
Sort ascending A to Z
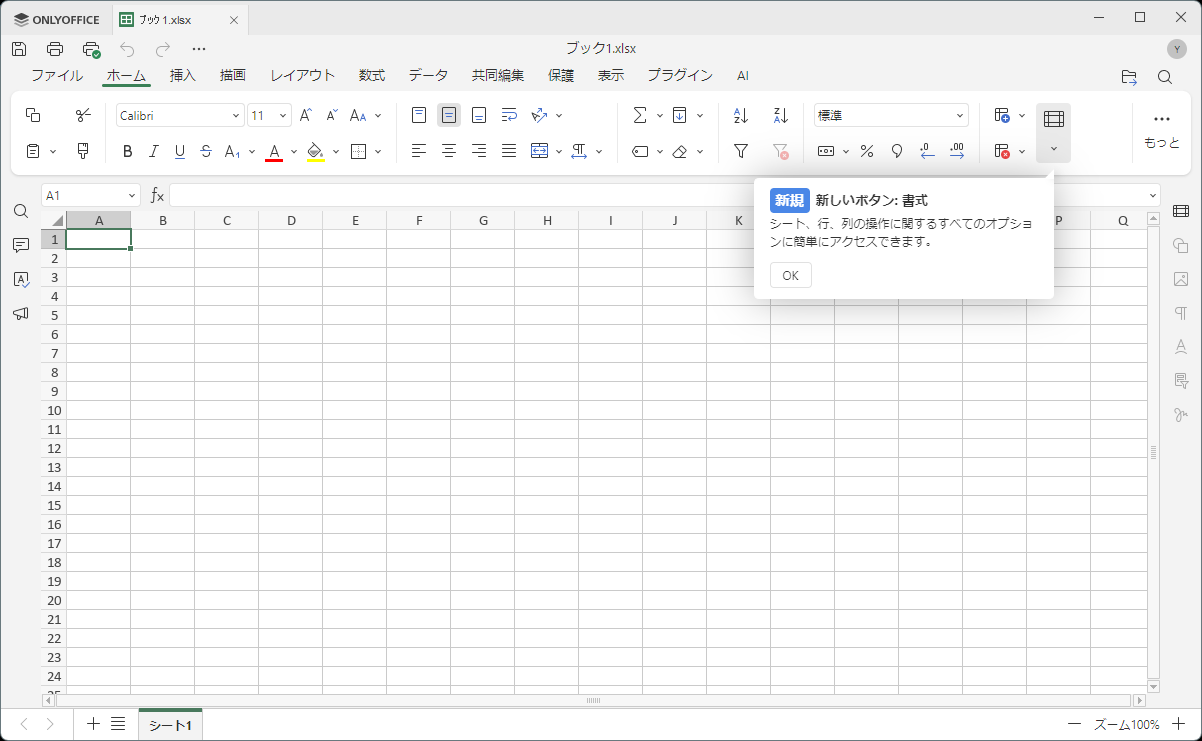point(741,116)
